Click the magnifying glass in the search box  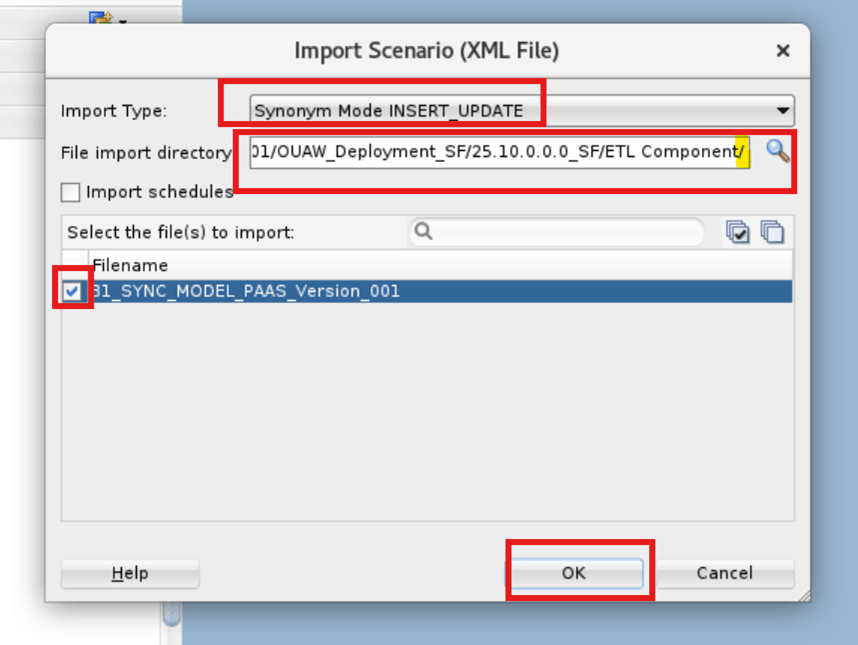coord(424,232)
